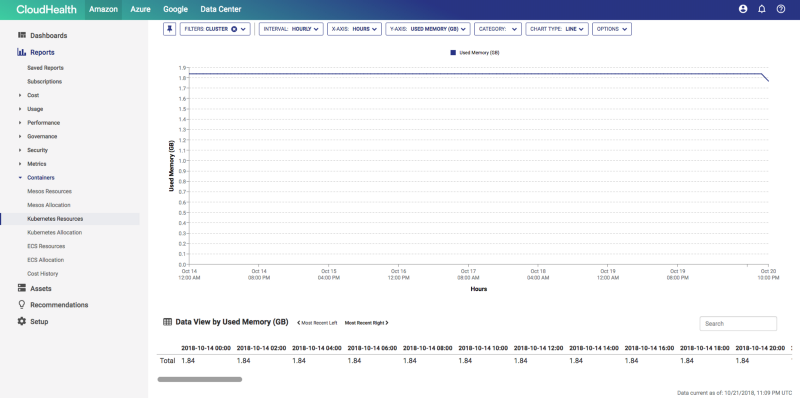This screenshot has width=800, height=398.
Task: Click the Setup gear icon
Action: coord(21,321)
